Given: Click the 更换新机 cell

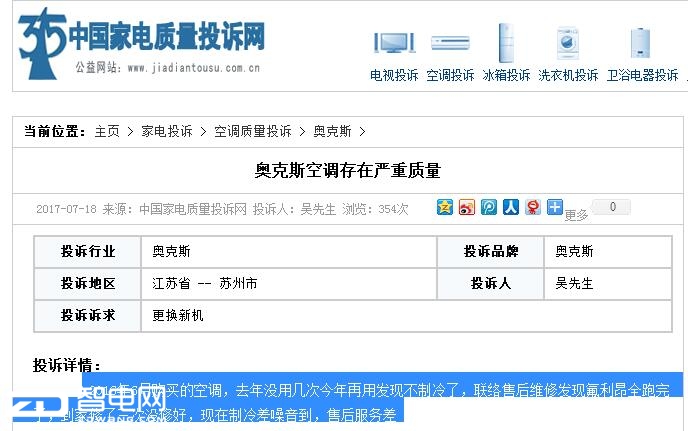Looking at the screenshot, I should point(406,316).
